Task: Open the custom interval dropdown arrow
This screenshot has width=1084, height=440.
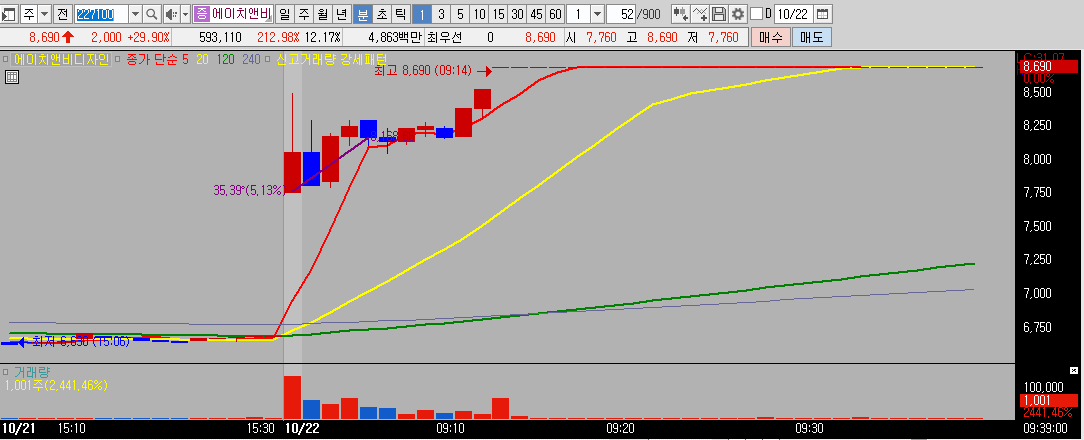Action: 597,13
